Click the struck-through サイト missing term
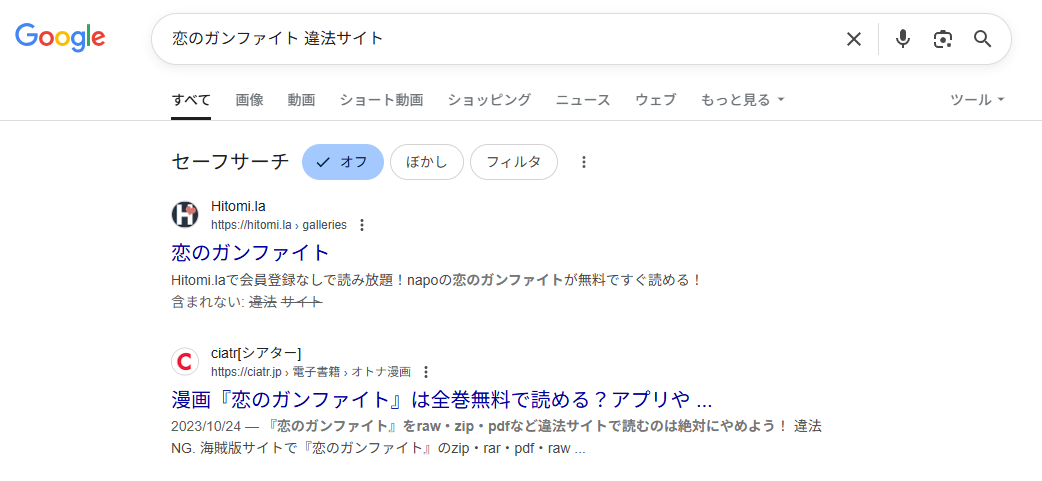 [302, 302]
